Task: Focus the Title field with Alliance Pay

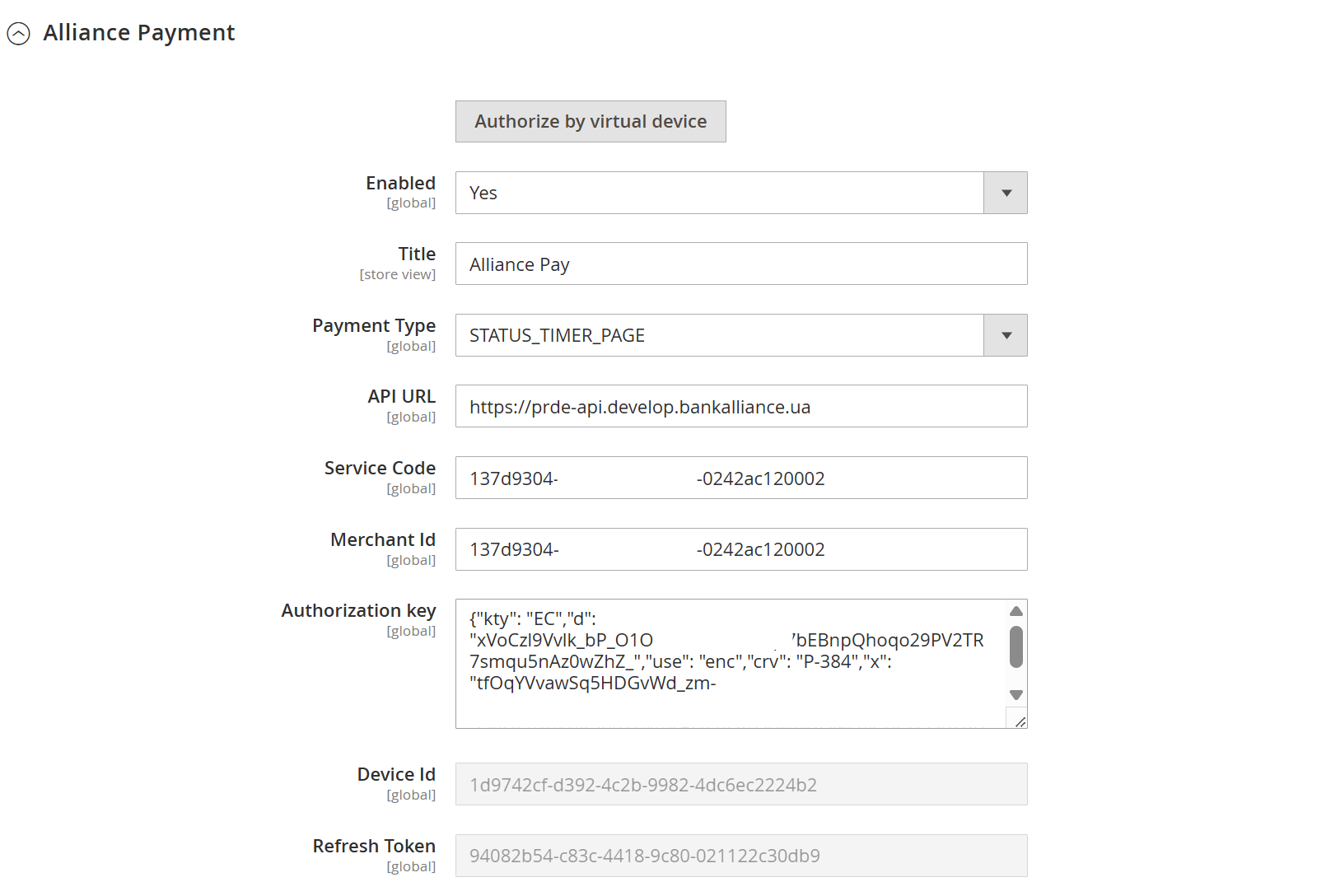Action: click(x=740, y=264)
